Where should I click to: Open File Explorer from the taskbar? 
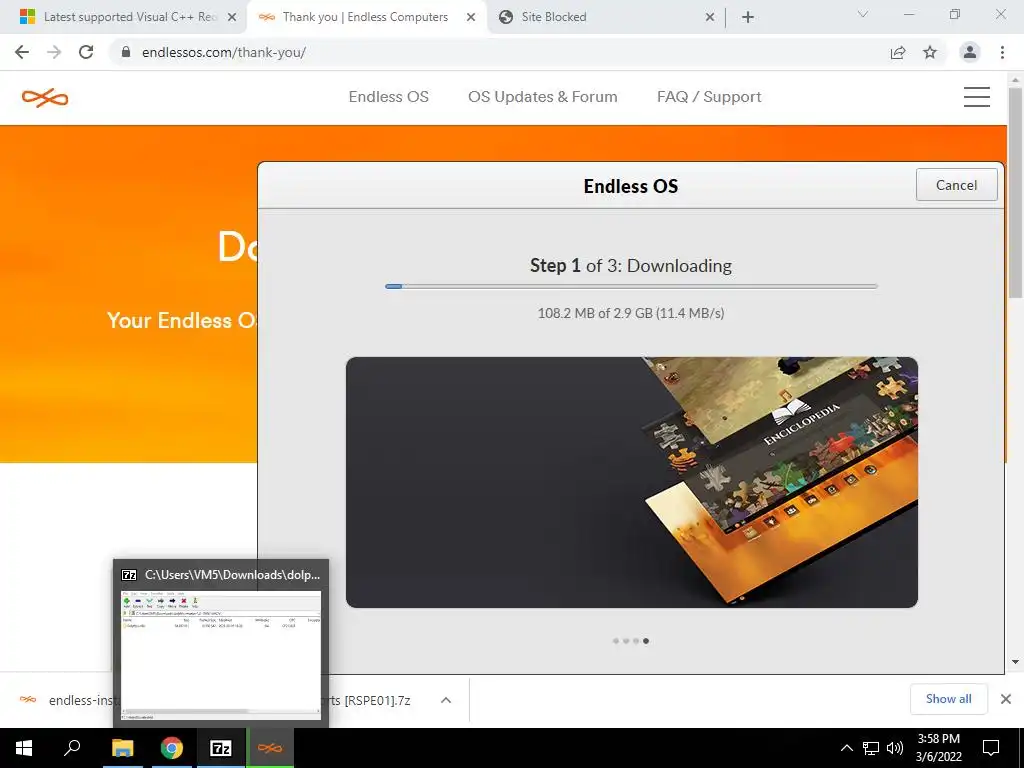[x=122, y=748]
